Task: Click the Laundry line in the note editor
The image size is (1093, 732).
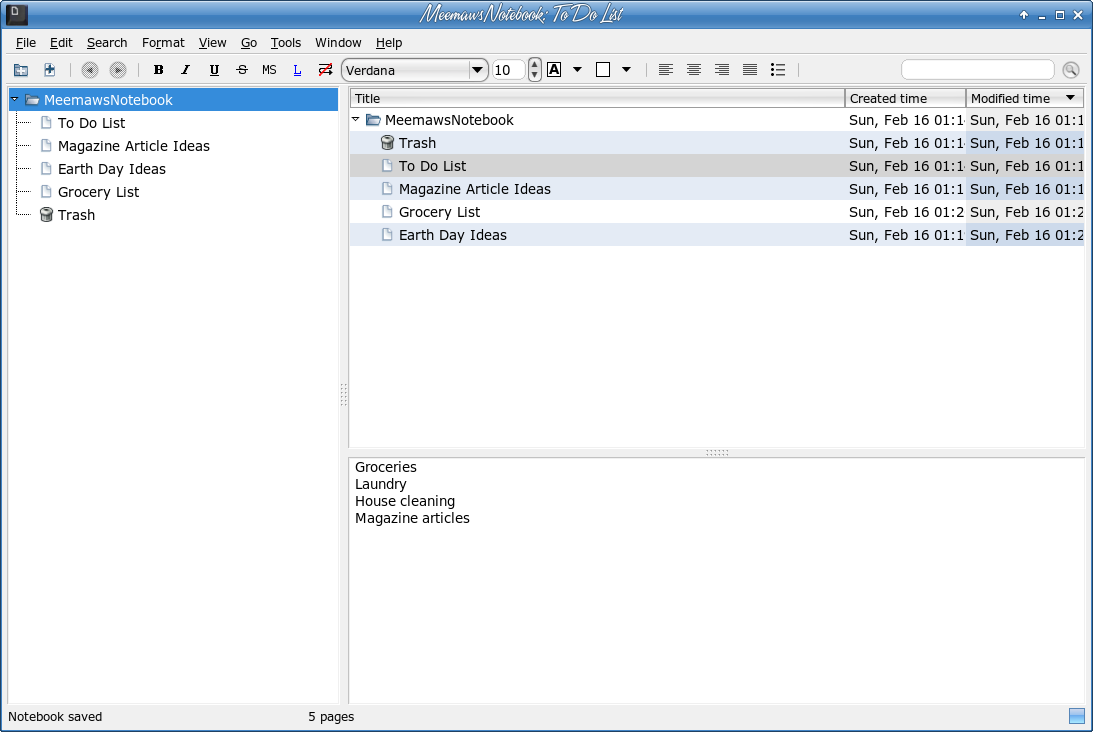Action: tap(381, 484)
